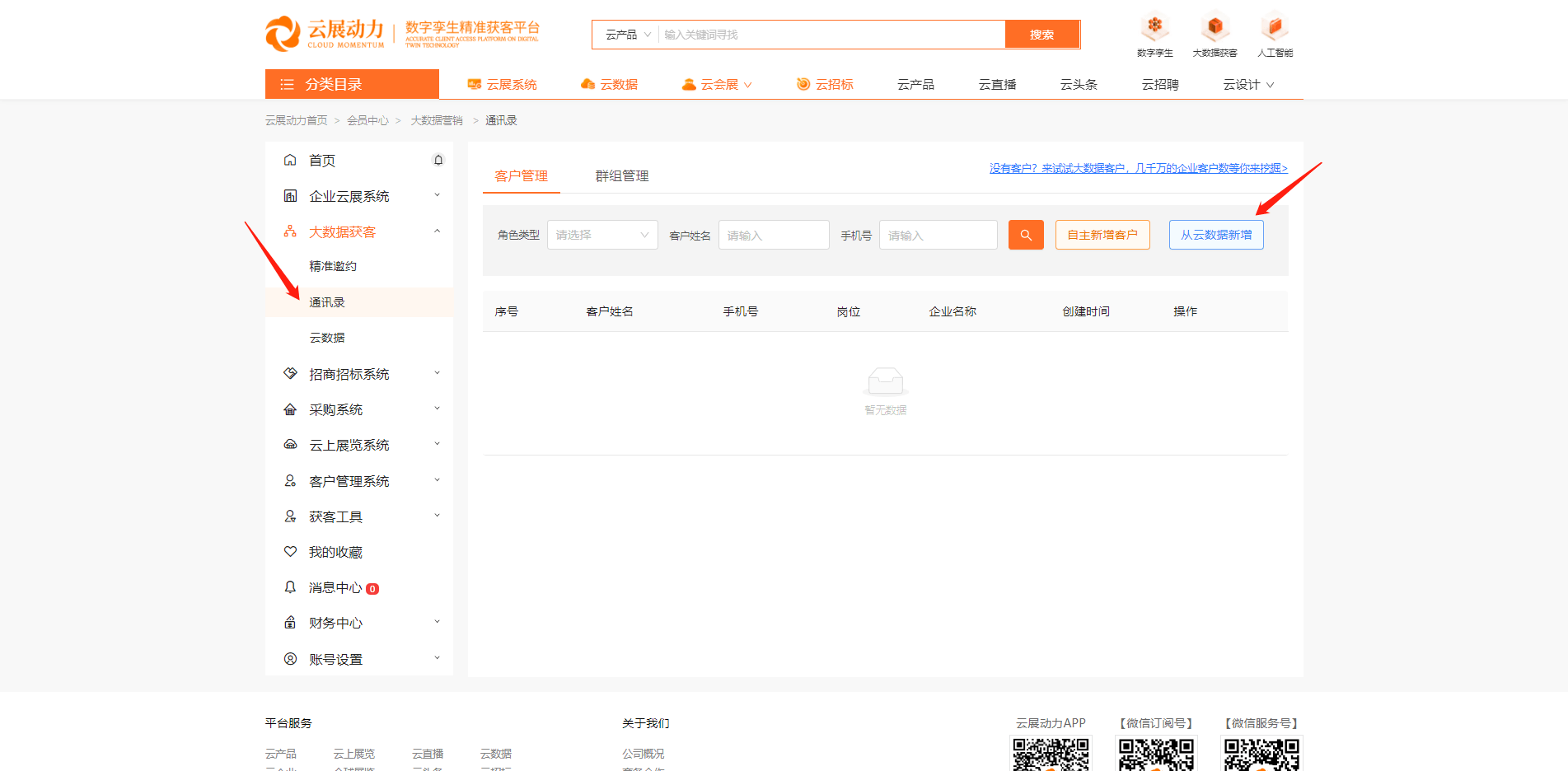Select 通讯录 in sidebar
Viewport: 1568px width, 771px height.
327,302
